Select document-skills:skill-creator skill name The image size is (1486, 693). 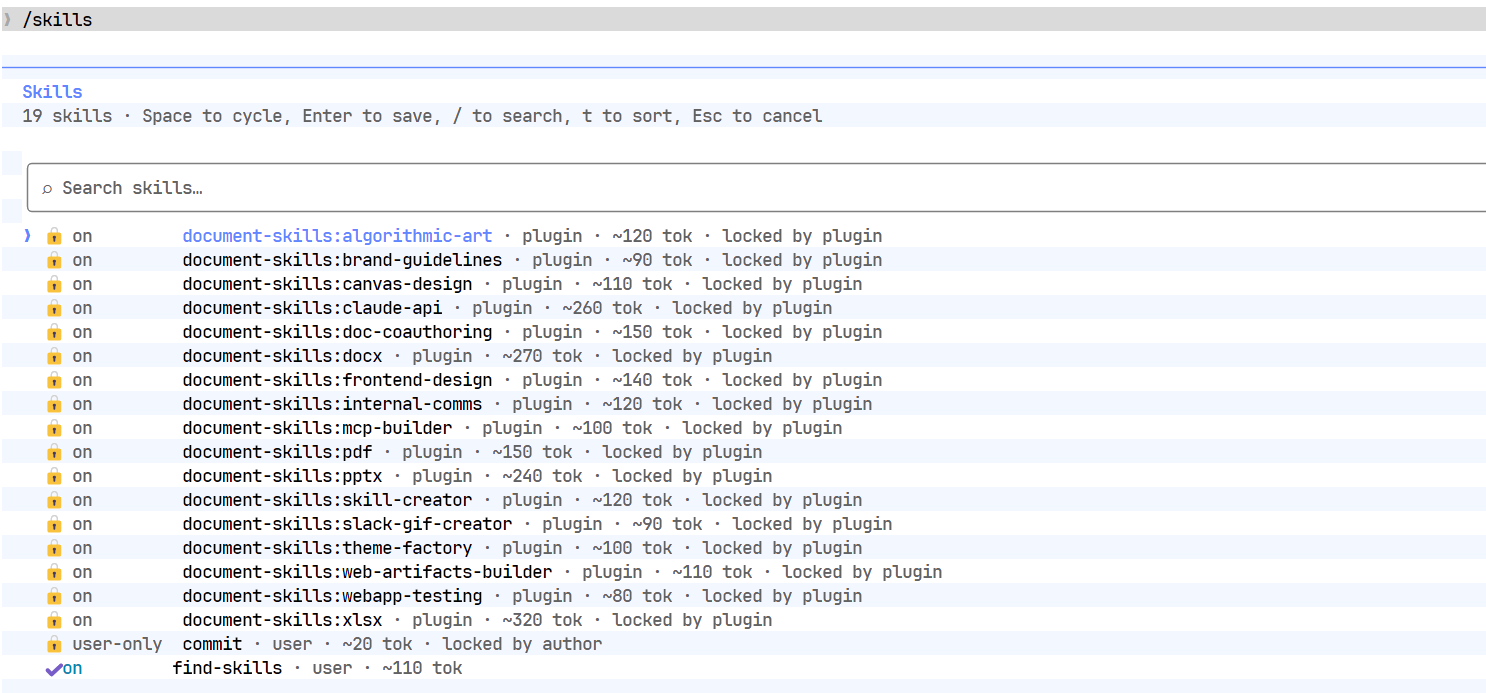tap(327, 500)
